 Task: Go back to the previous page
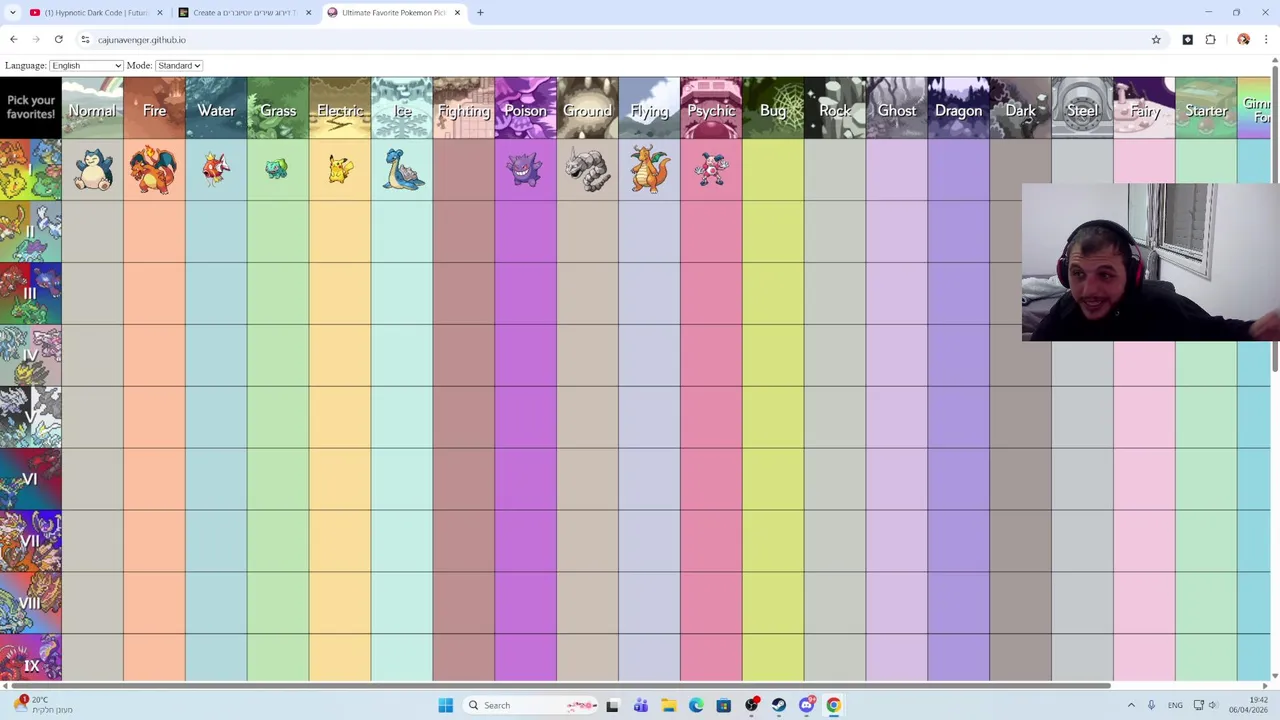(x=13, y=39)
